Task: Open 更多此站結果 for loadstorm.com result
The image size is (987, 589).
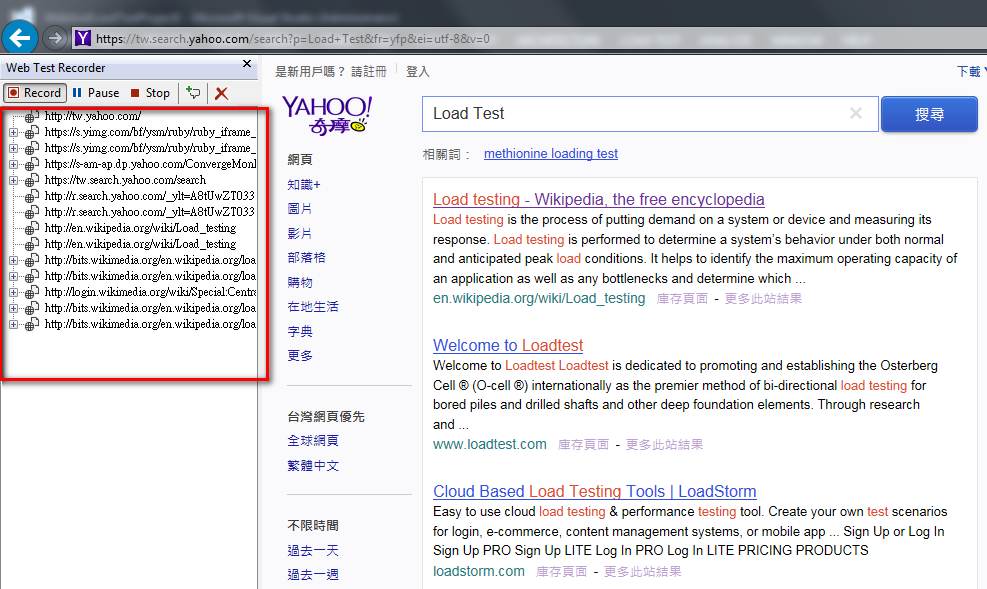Action: pos(642,572)
